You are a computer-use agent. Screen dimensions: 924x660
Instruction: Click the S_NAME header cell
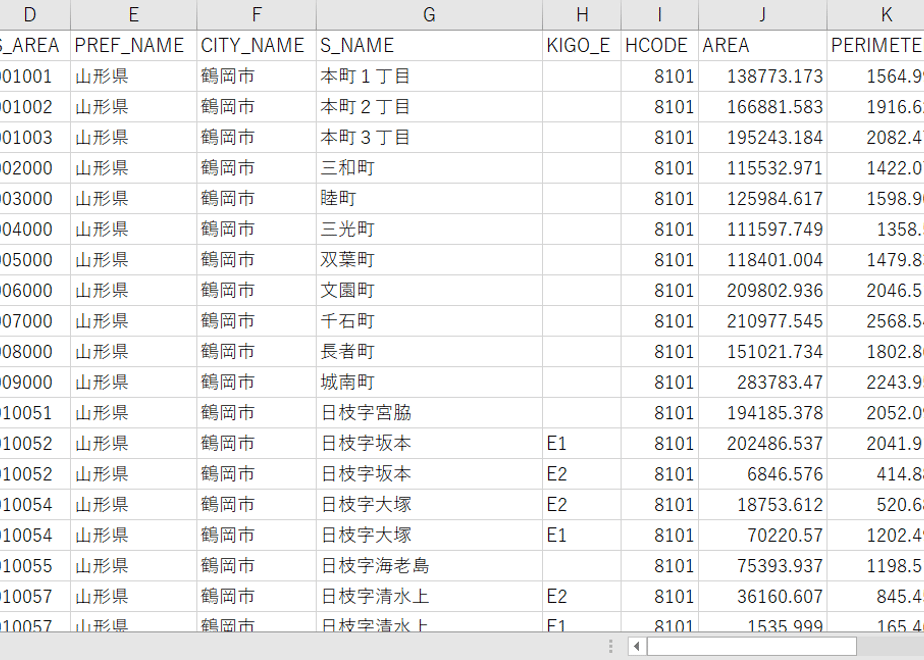tap(429, 45)
